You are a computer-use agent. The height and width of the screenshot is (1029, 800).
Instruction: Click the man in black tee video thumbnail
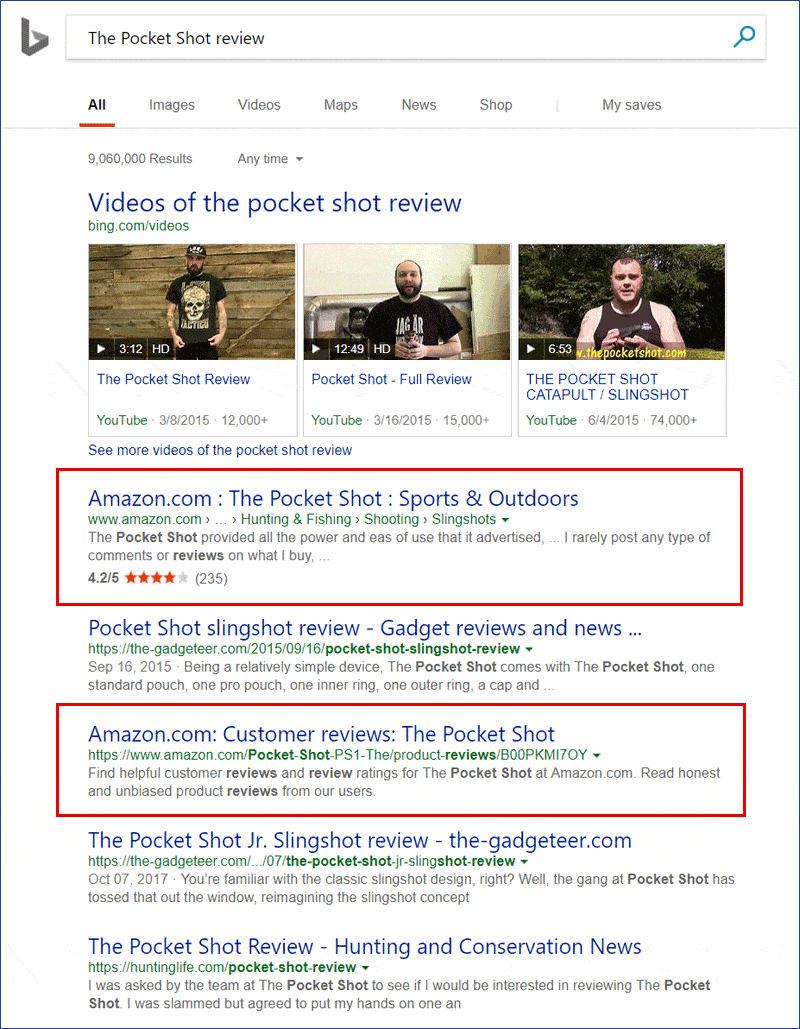[x=407, y=302]
